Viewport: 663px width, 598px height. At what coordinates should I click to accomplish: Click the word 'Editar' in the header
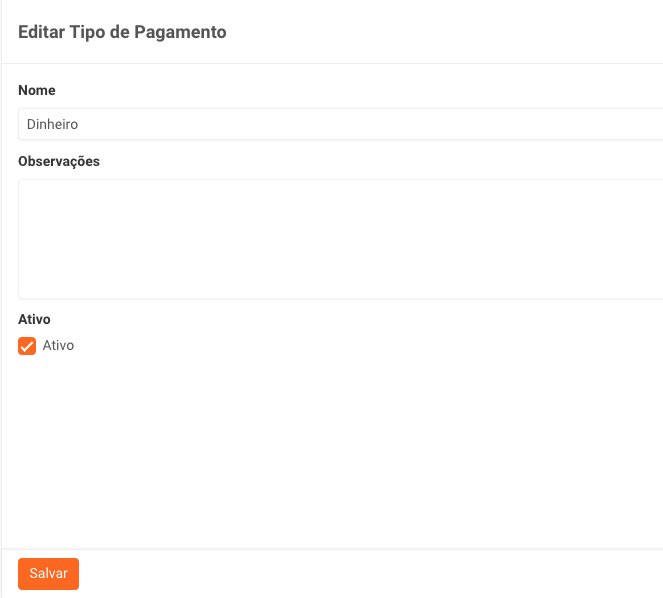pos(41,32)
